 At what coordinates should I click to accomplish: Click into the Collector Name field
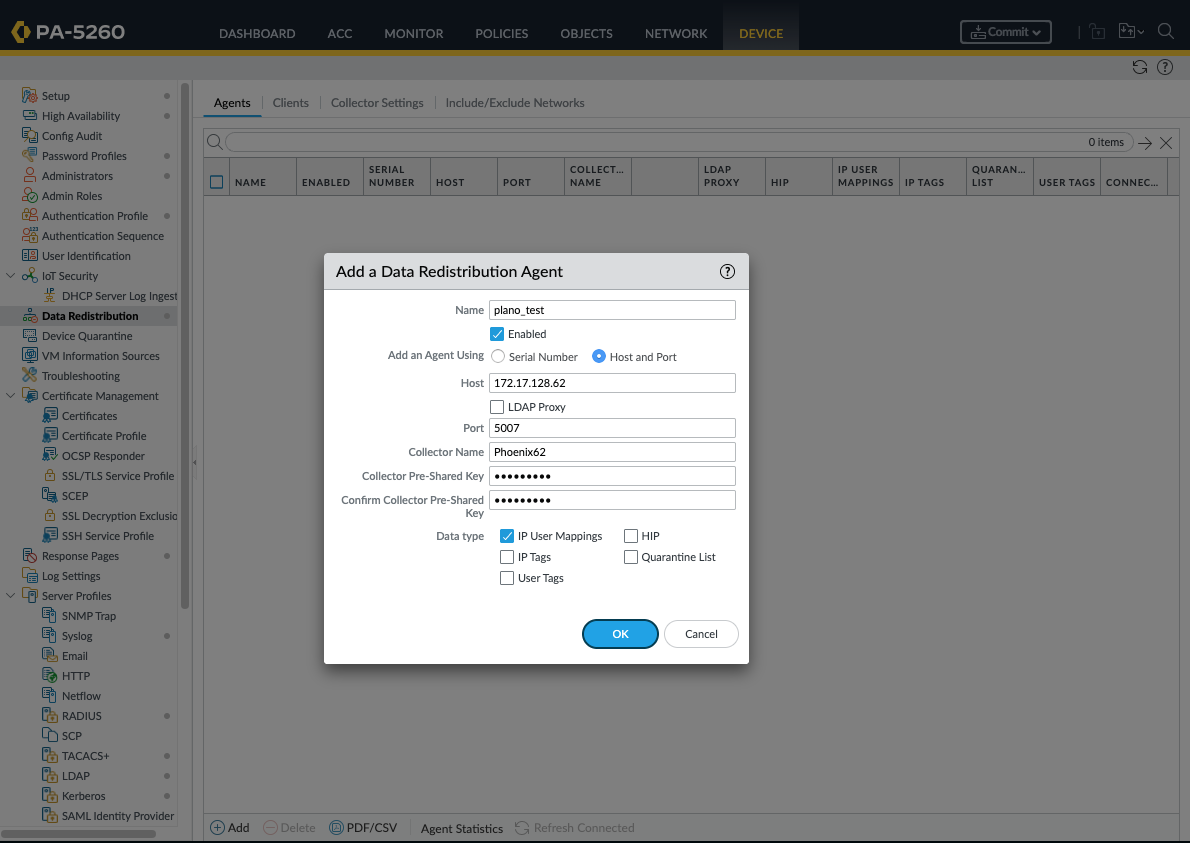tap(612, 452)
